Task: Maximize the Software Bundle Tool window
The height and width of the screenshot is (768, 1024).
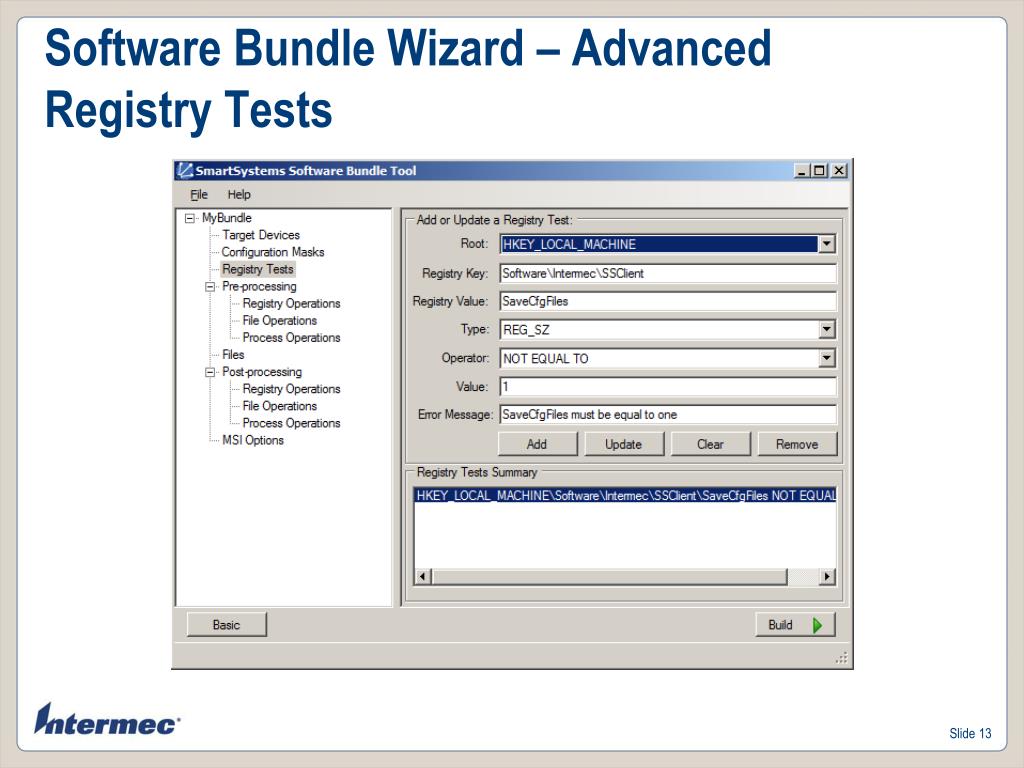Action: tap(818, 171)
